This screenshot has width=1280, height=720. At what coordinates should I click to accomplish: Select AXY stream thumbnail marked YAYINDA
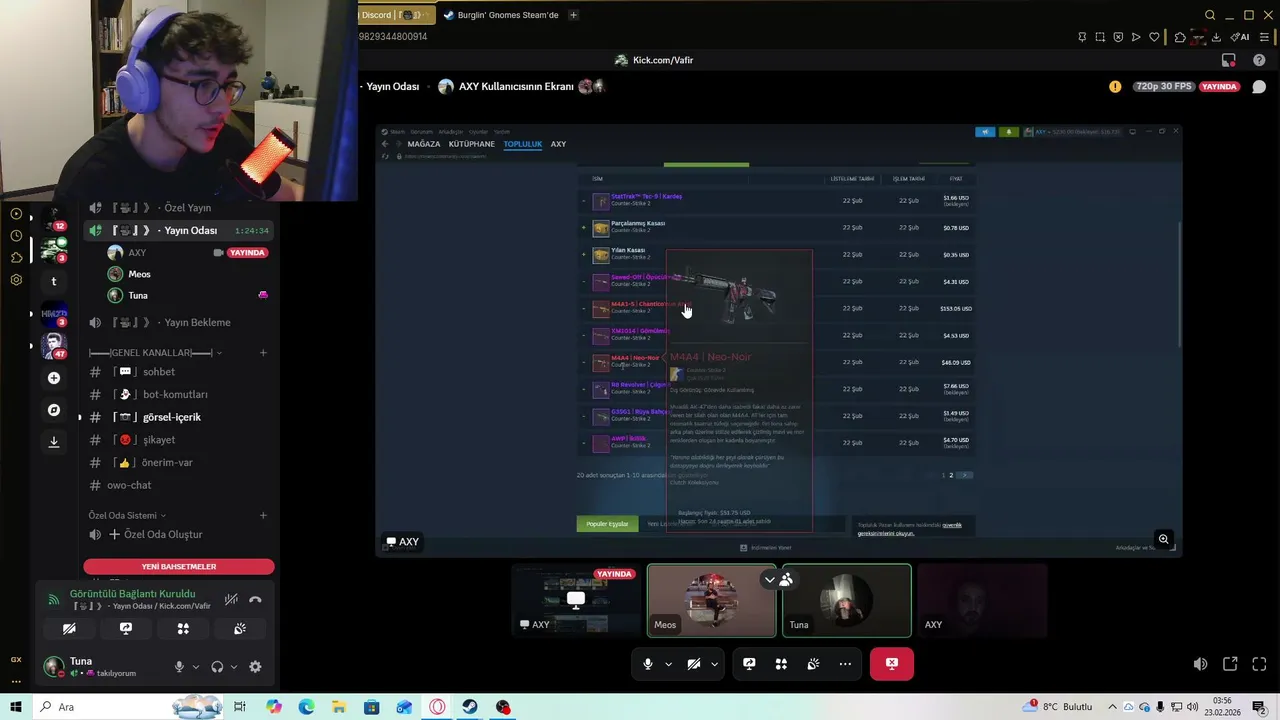pyautogui.click(x=576, y=601)
